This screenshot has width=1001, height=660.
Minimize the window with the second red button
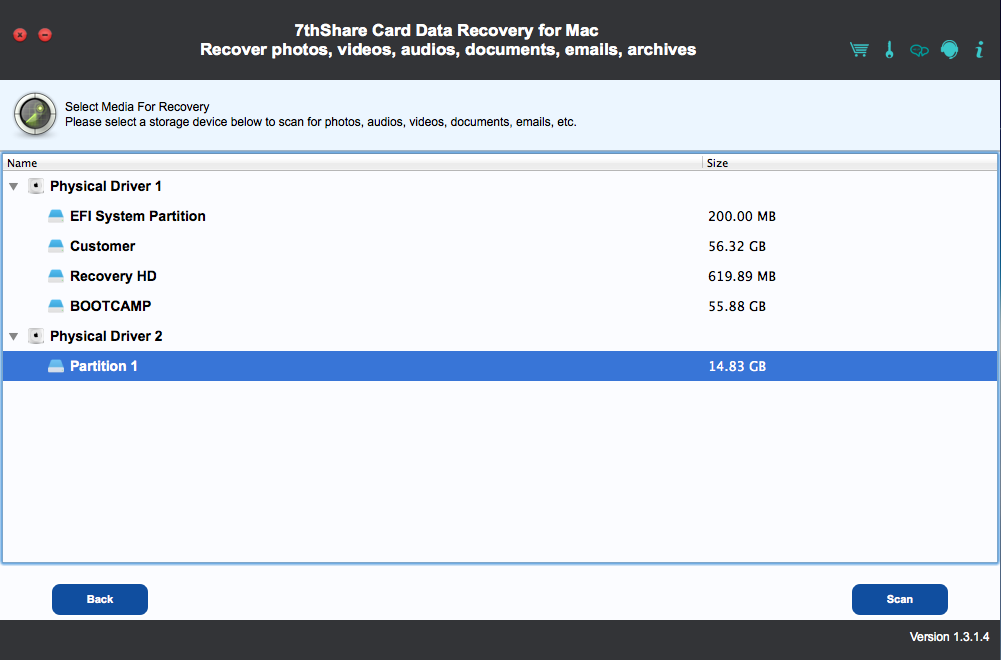45,35
